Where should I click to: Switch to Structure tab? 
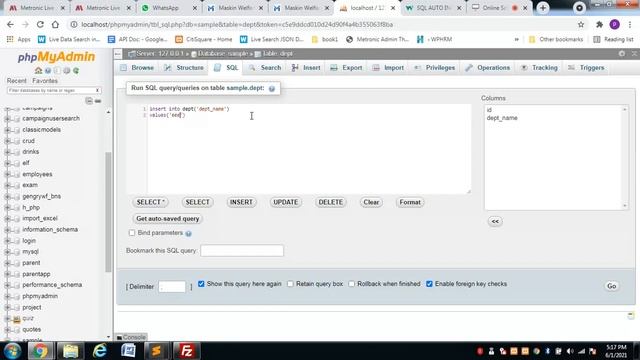184,68
